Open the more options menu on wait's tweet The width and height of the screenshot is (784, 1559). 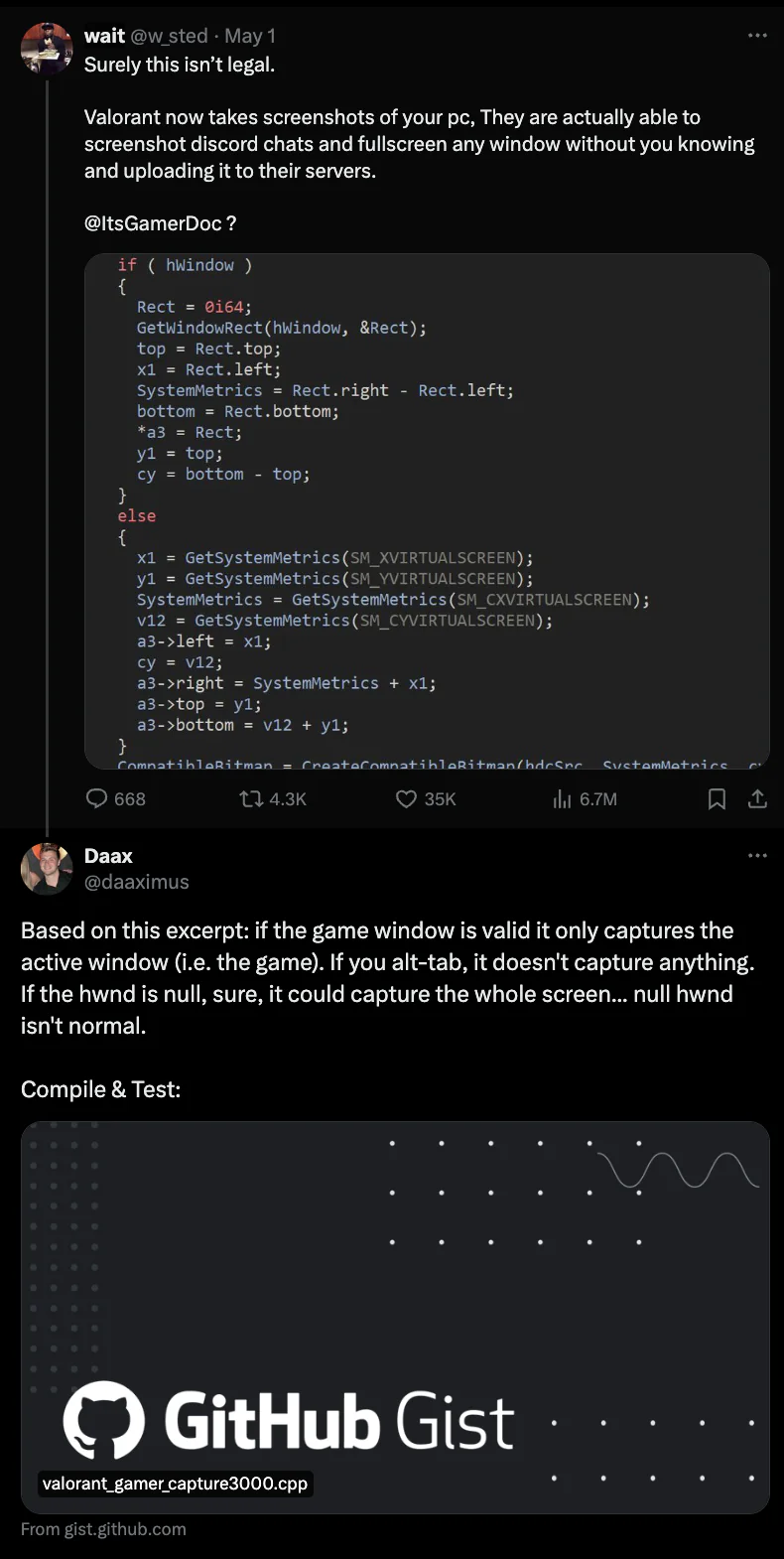pyautogui.click(x=757, y=36)
